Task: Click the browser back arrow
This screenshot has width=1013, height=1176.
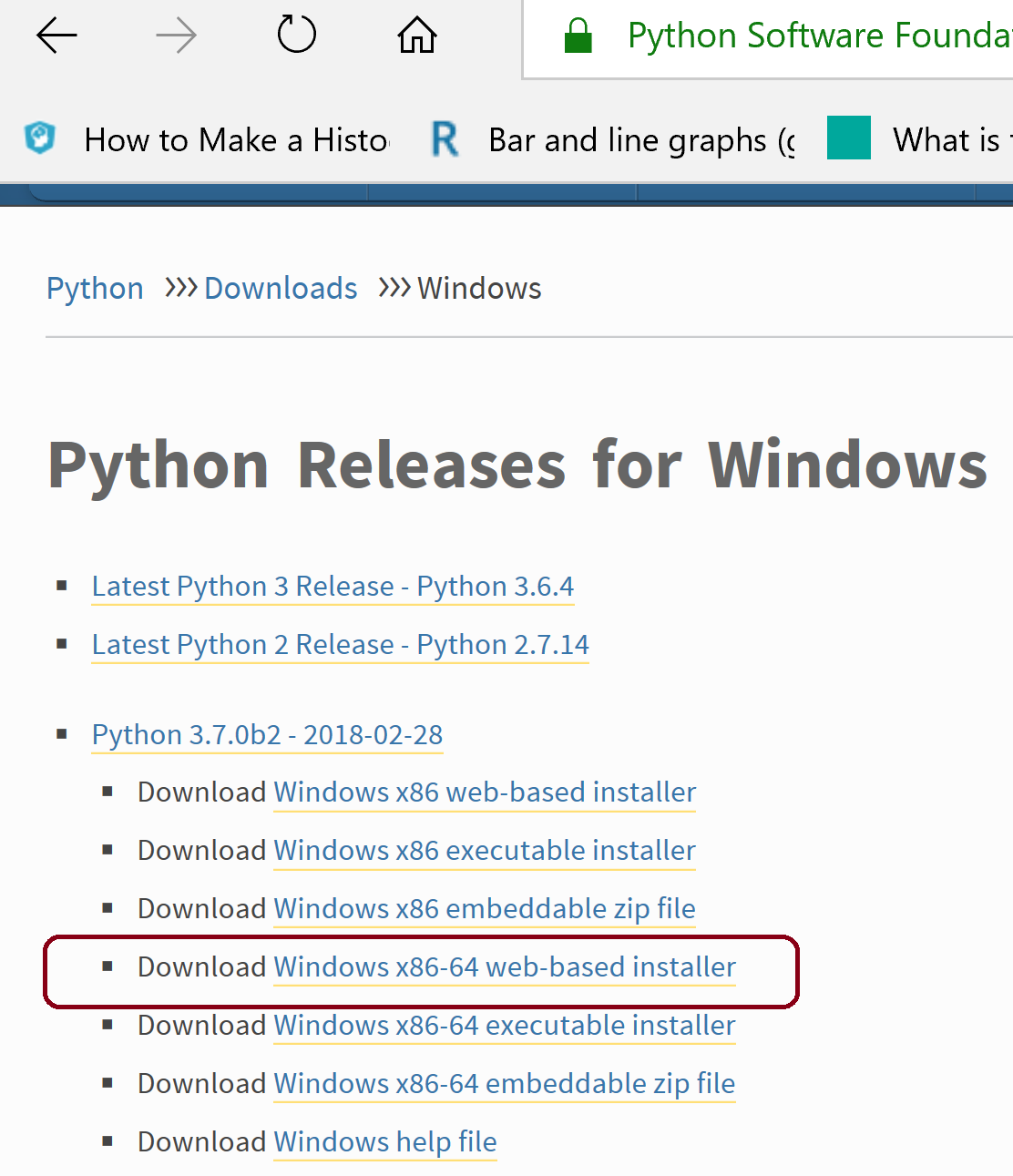Action: [56, 36]
